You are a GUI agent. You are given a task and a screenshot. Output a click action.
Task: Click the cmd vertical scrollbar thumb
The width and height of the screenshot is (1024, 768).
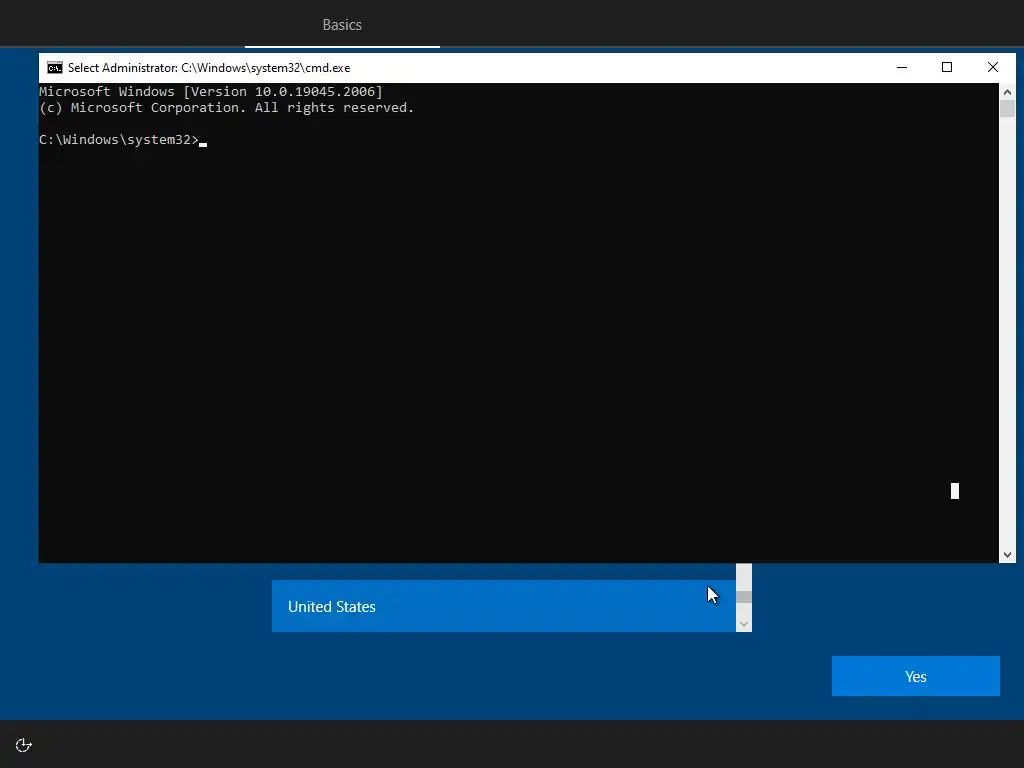pyautogui.click(x=1007, y=108)
